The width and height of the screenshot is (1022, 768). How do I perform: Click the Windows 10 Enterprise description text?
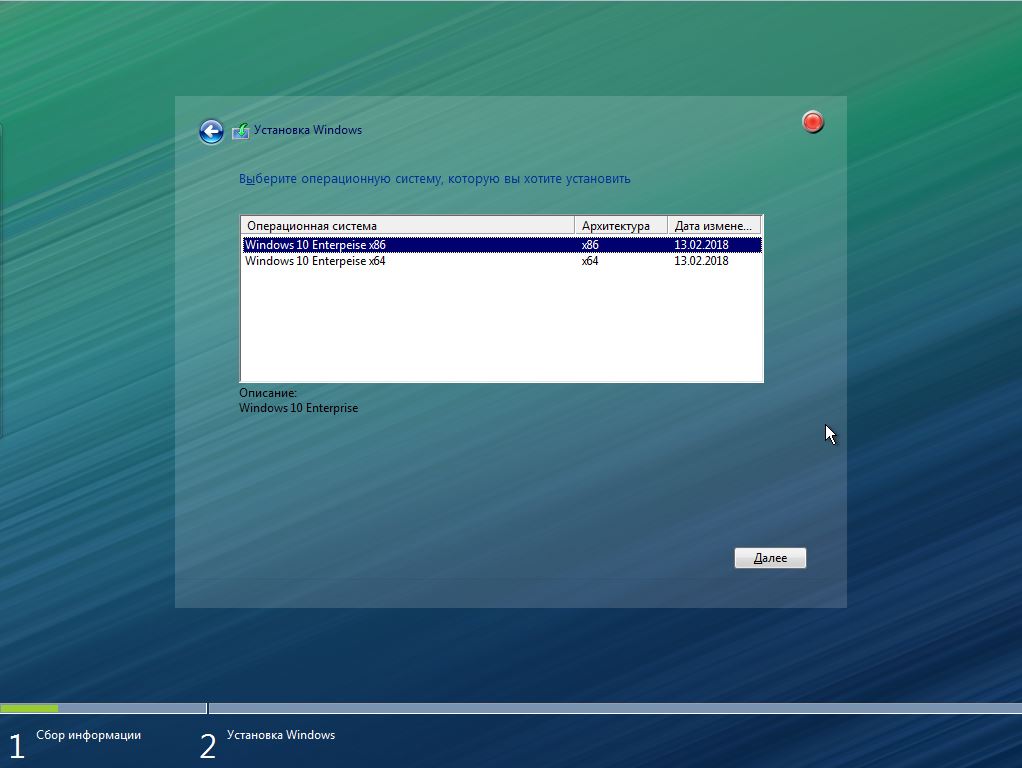point(299,408)
